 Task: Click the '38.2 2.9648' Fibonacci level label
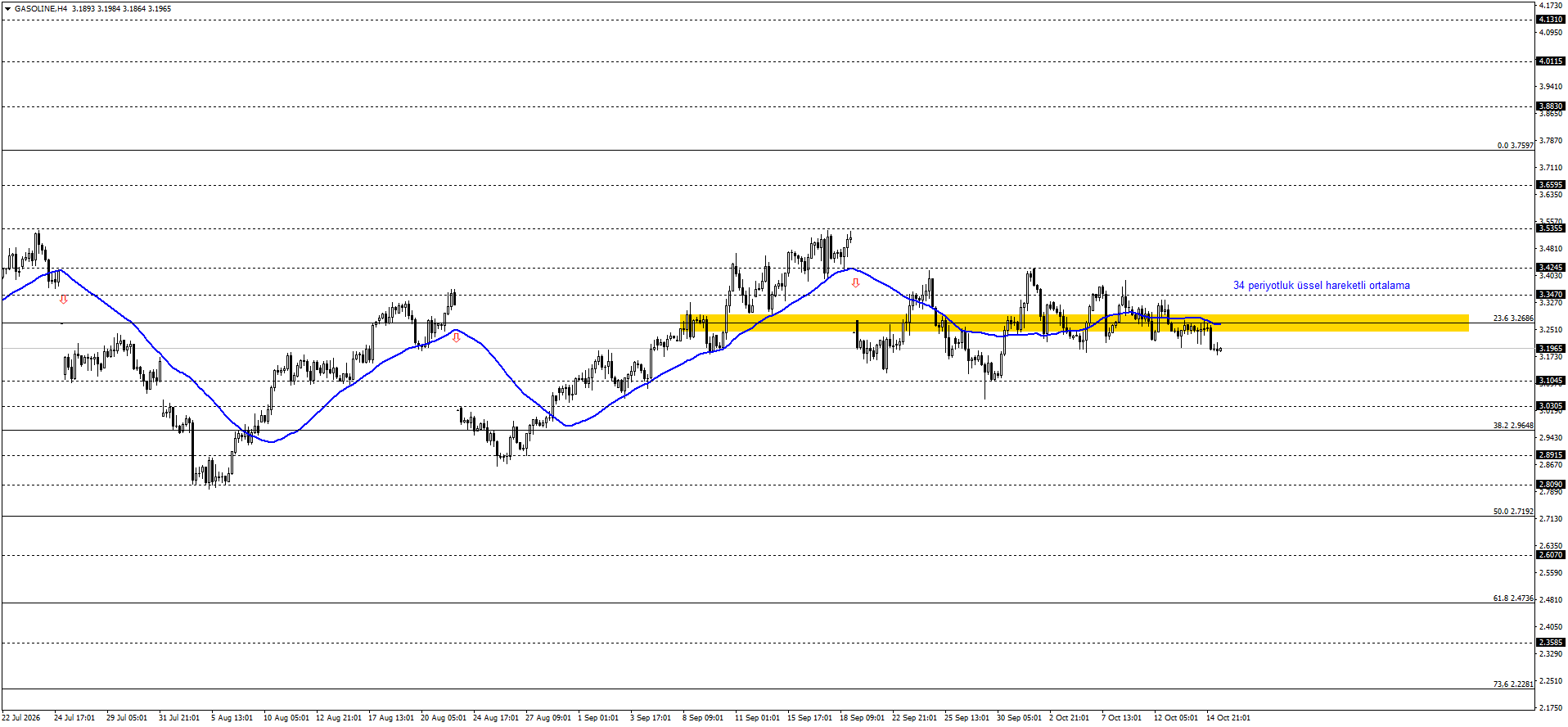coord(1513,426)
